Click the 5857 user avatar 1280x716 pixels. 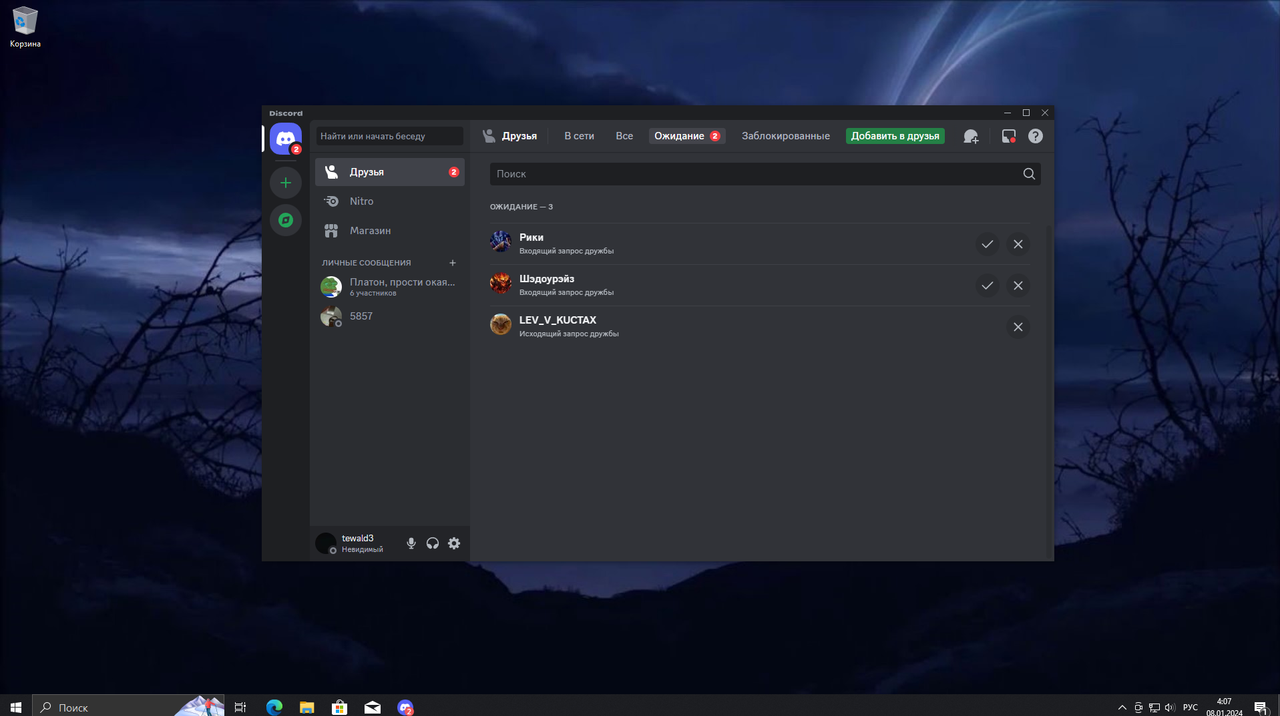[x=331, y=316]
